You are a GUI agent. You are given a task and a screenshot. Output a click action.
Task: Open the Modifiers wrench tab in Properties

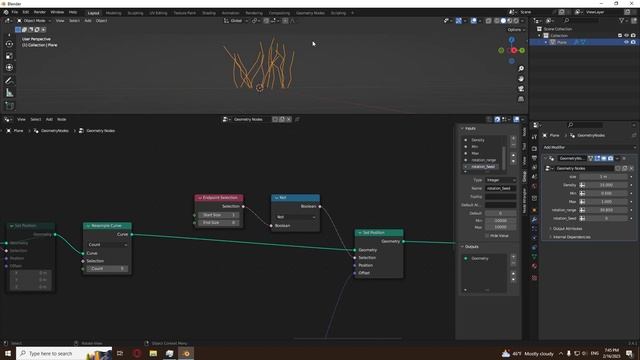coord(534,220)
